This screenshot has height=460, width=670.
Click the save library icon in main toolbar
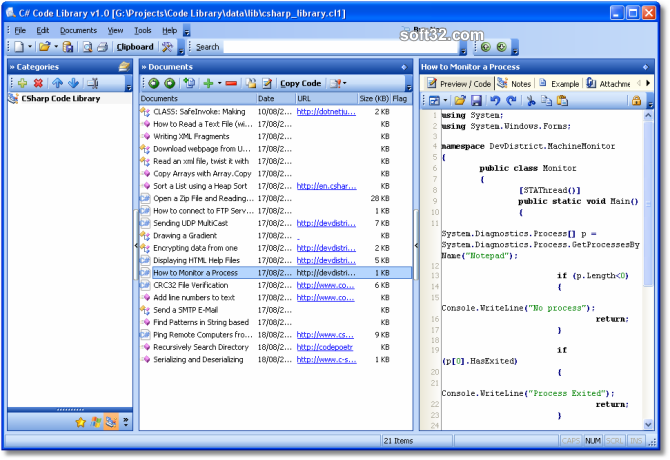point(68,47)
